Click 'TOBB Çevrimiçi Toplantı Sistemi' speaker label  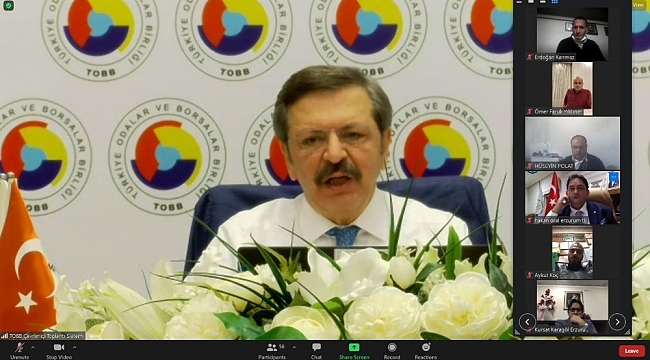47,336
